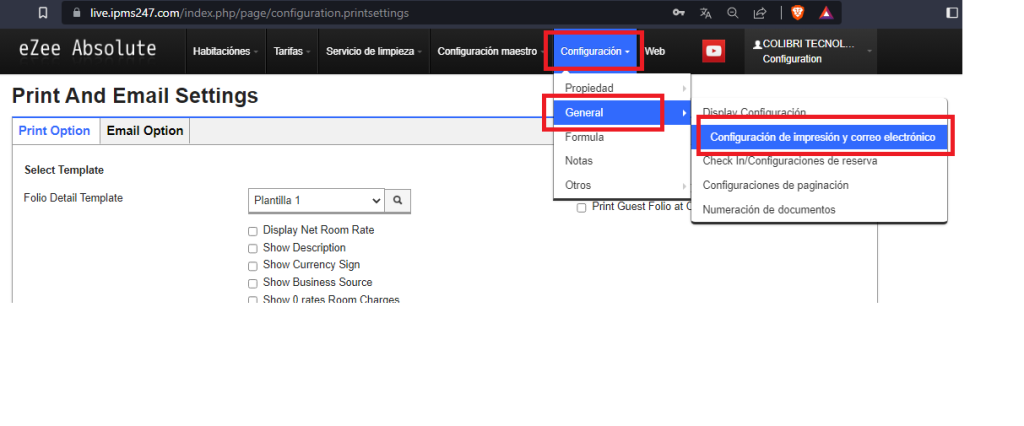
Task: Select Formula menu entry
Action: [x=622, y=137]
